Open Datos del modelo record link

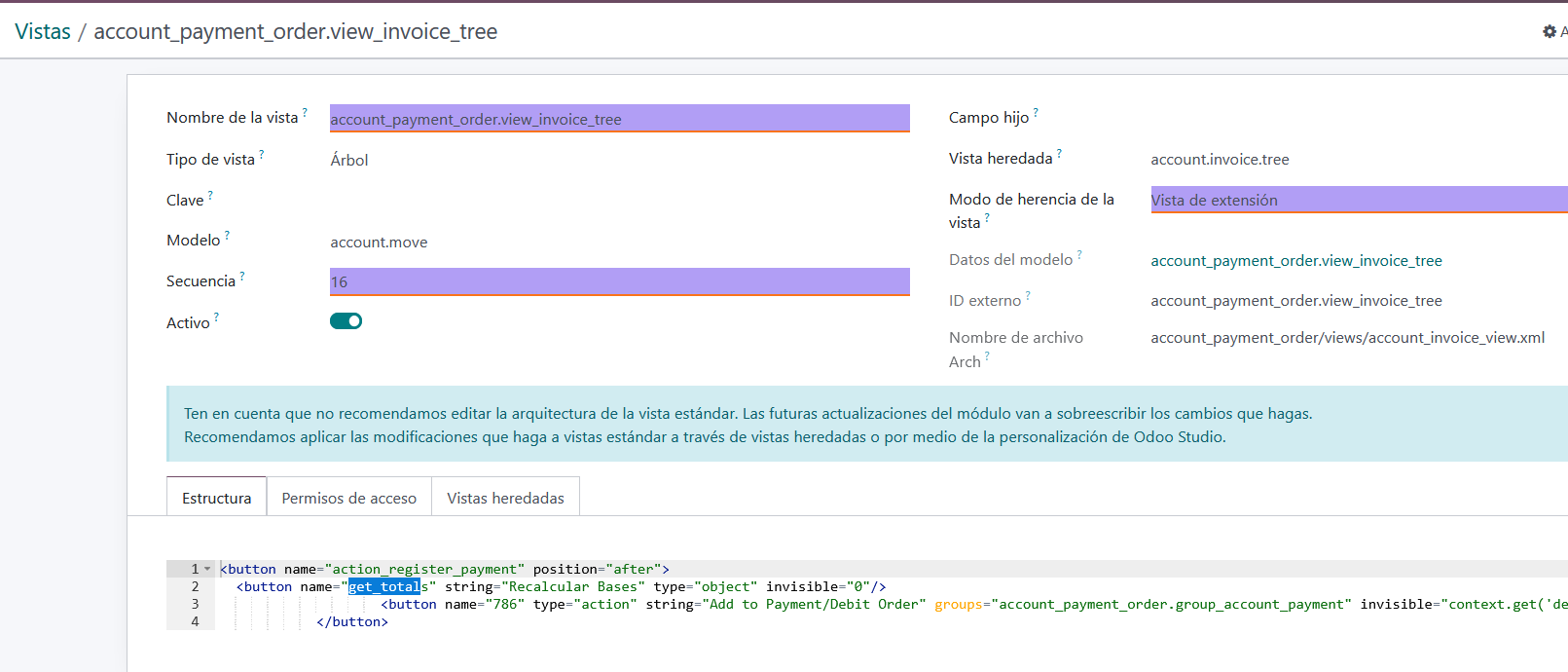(x=1295, y=260)
